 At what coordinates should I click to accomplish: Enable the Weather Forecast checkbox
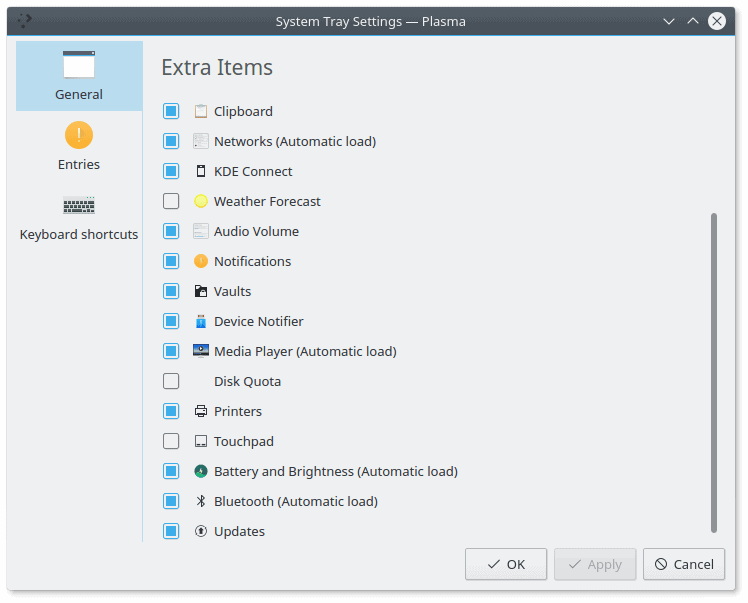[171, 201]
